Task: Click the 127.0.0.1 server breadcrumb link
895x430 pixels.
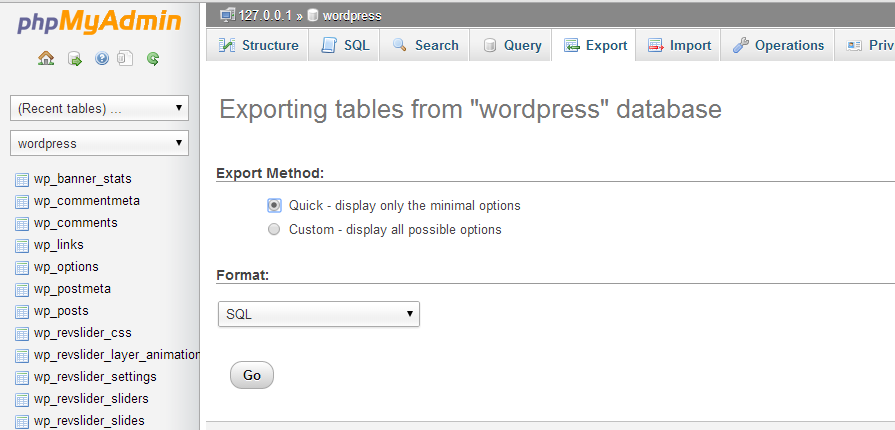Action: pos(266,15)
